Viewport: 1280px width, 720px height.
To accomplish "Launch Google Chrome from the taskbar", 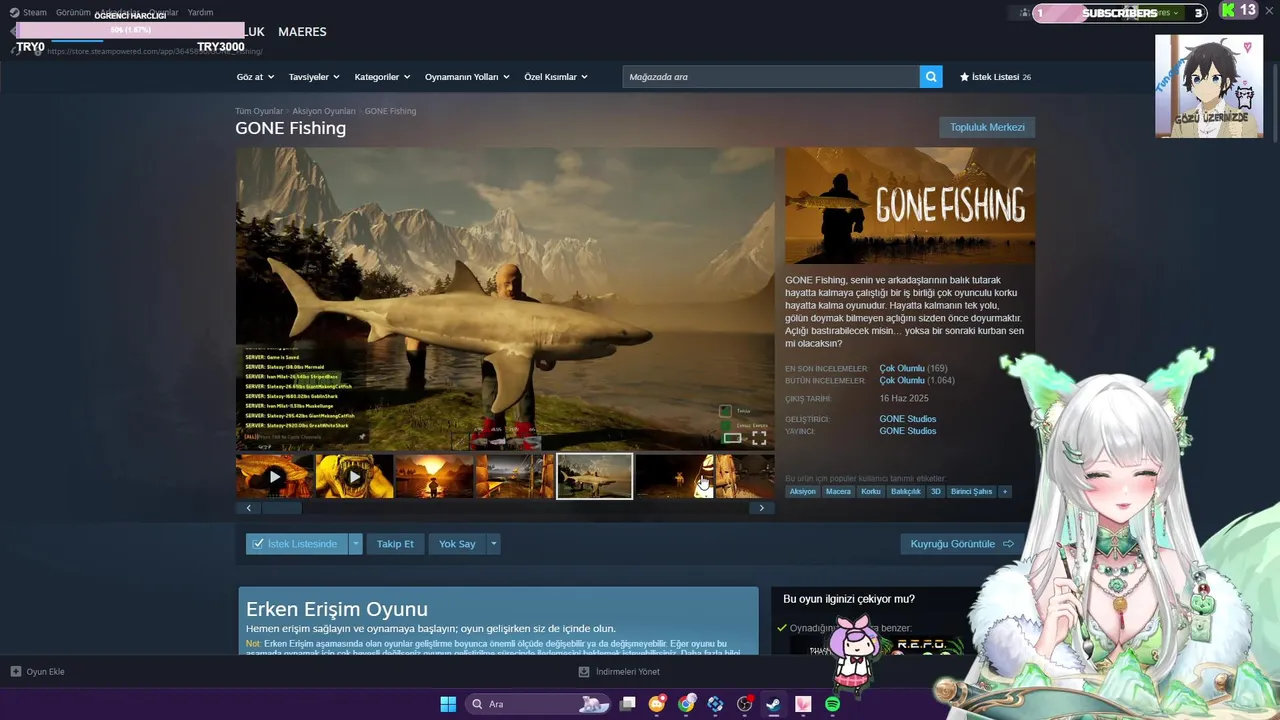I will (686, 704).
